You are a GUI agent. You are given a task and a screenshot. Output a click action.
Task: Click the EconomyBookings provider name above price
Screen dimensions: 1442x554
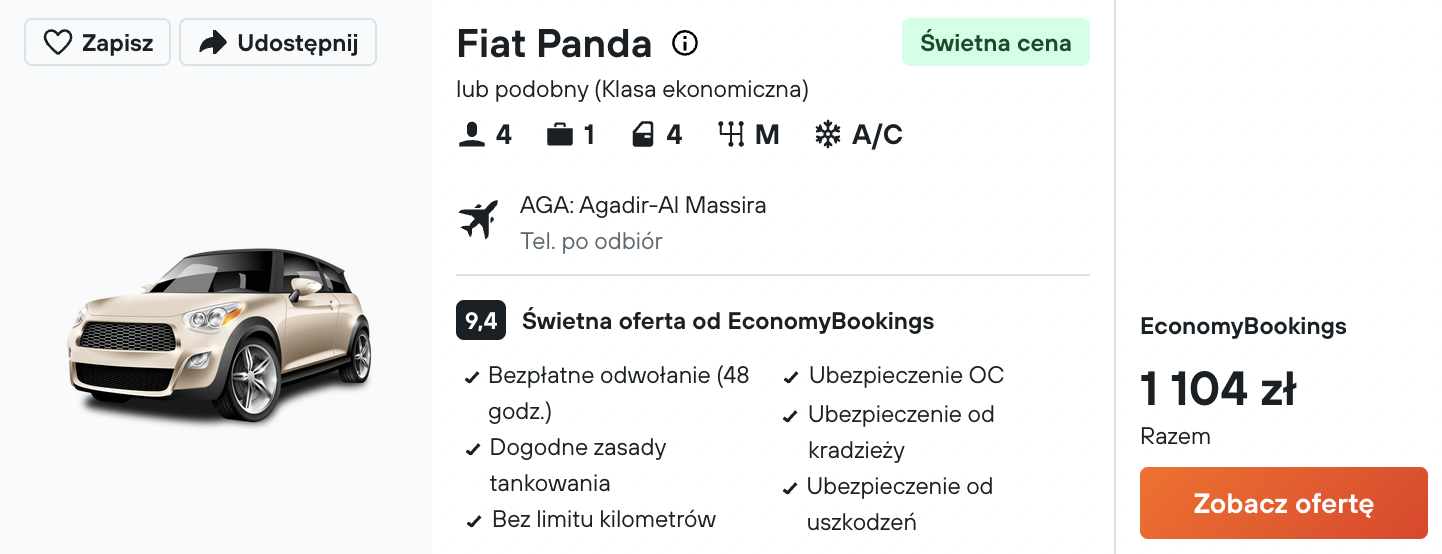[x=1243, y=326]
